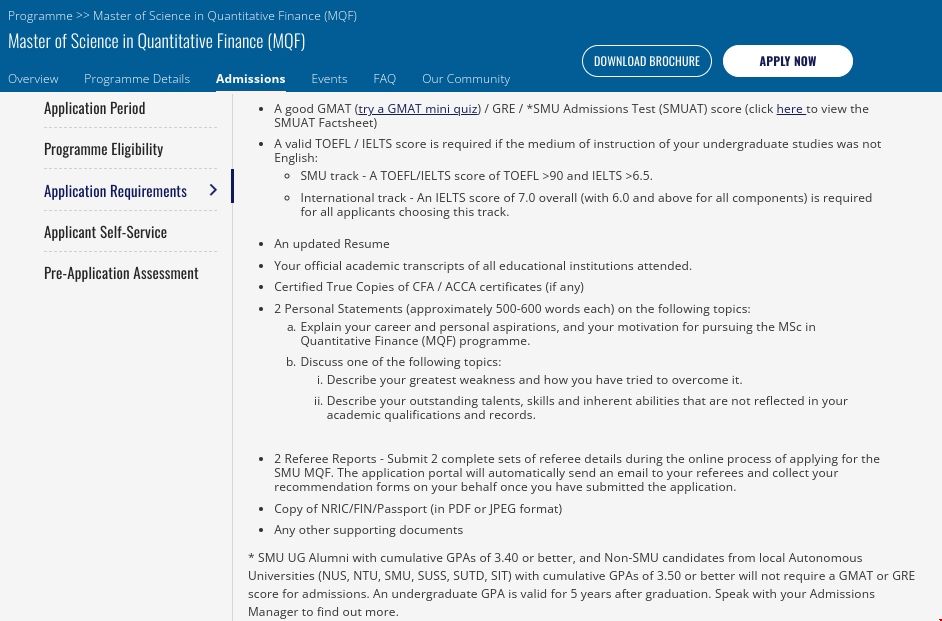Viewport: 942px width, 621px height.
Task: Open the Overview tab
Action: coord(33,79)
